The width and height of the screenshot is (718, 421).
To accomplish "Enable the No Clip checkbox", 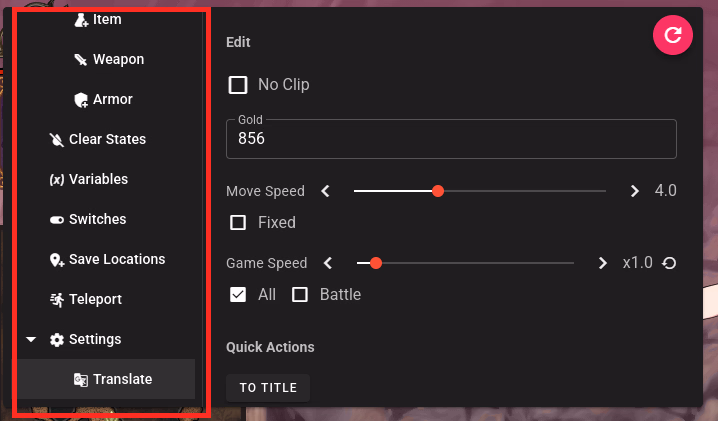I will (x=238, y=85).
